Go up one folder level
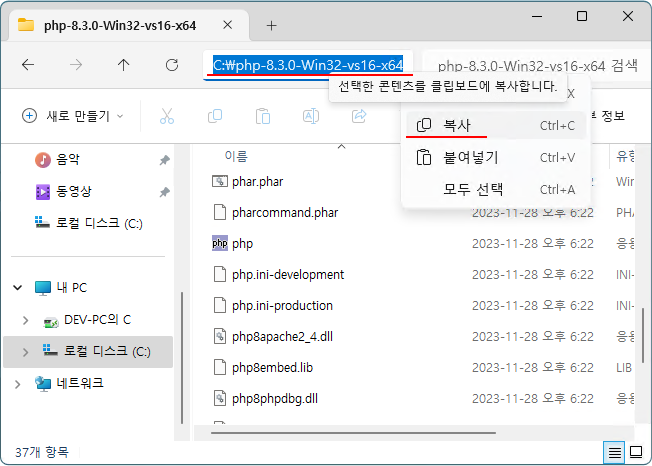652x466 pixels. (x=123, y=65)
